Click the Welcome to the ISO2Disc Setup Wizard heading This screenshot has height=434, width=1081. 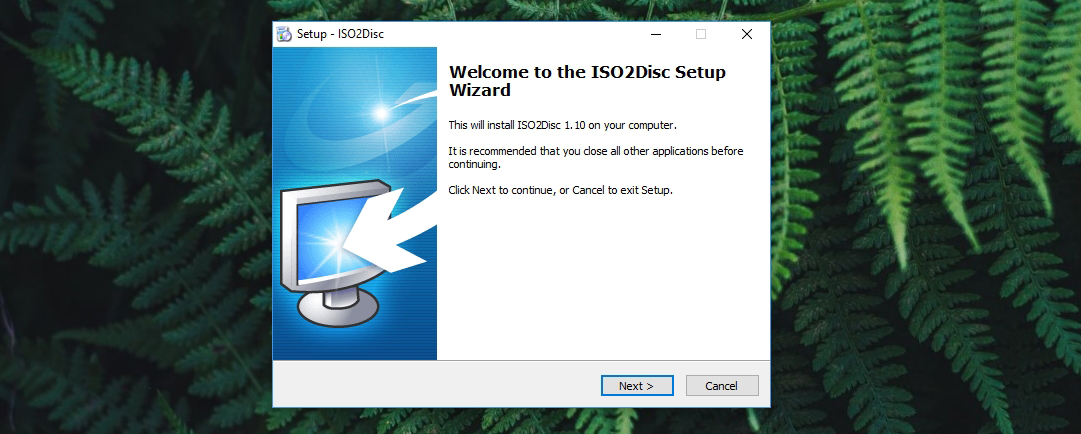(587, 81)
